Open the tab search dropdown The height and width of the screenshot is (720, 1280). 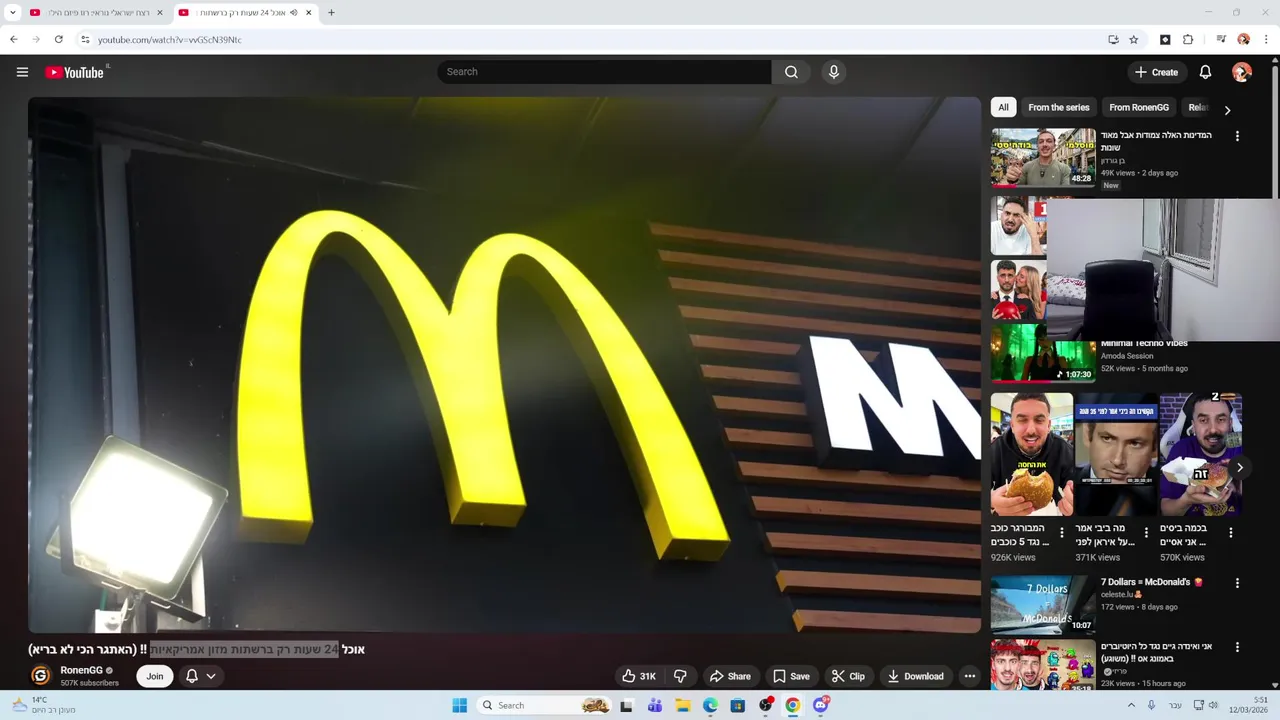tap(13, 13)
